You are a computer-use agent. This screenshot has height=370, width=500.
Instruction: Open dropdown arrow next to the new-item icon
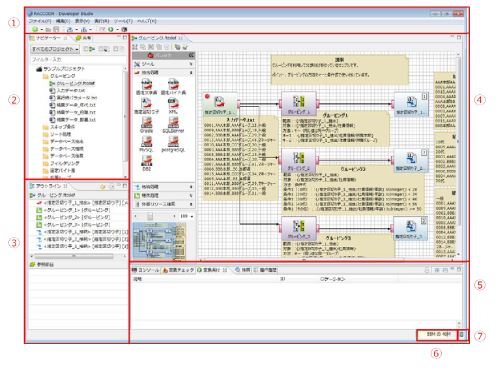41,30
